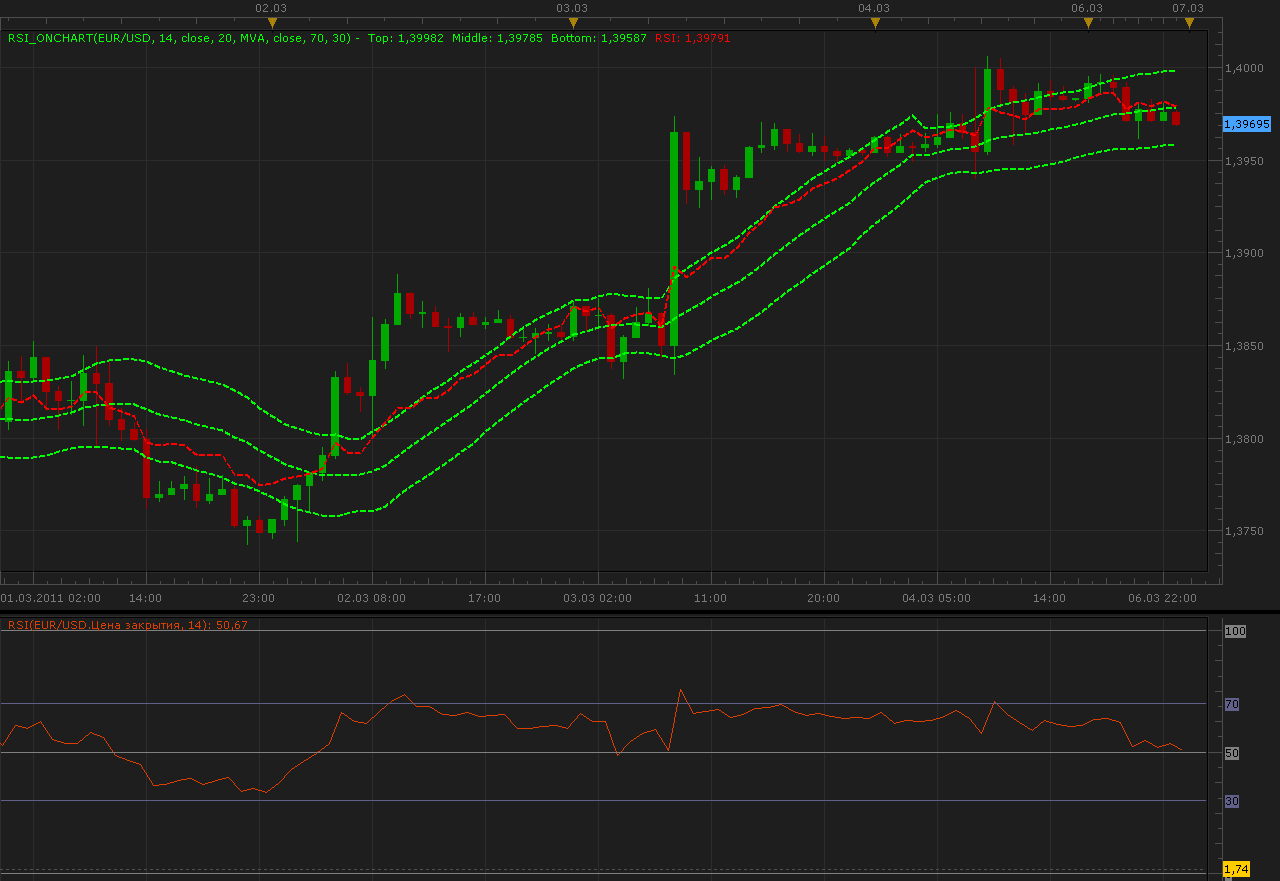This screenshot has height=881, width=1280.
Task: Click the '03.03 02:00' time axis label
Action: click(x=597, y=598)
